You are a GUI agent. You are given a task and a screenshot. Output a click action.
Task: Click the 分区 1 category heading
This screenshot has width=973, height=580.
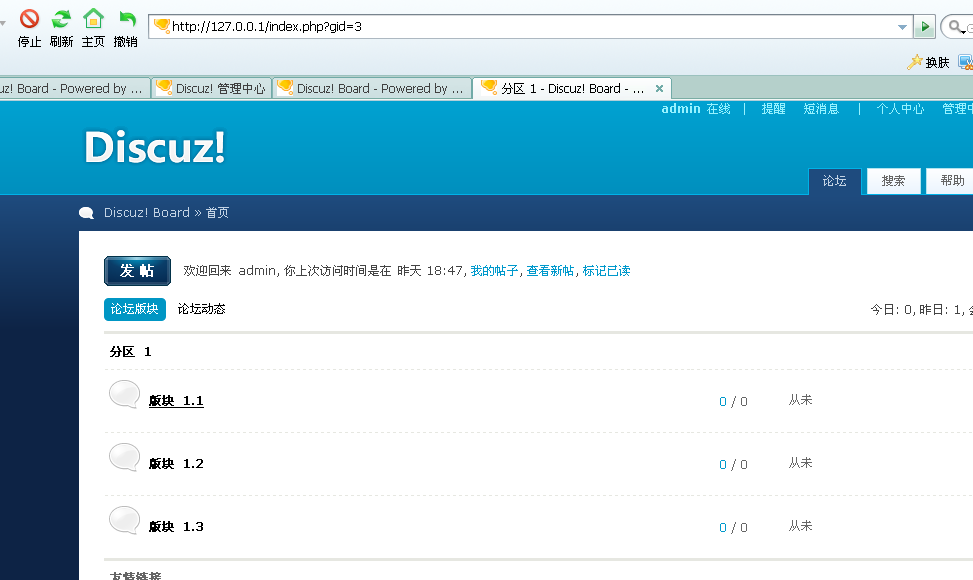[130, 352]
